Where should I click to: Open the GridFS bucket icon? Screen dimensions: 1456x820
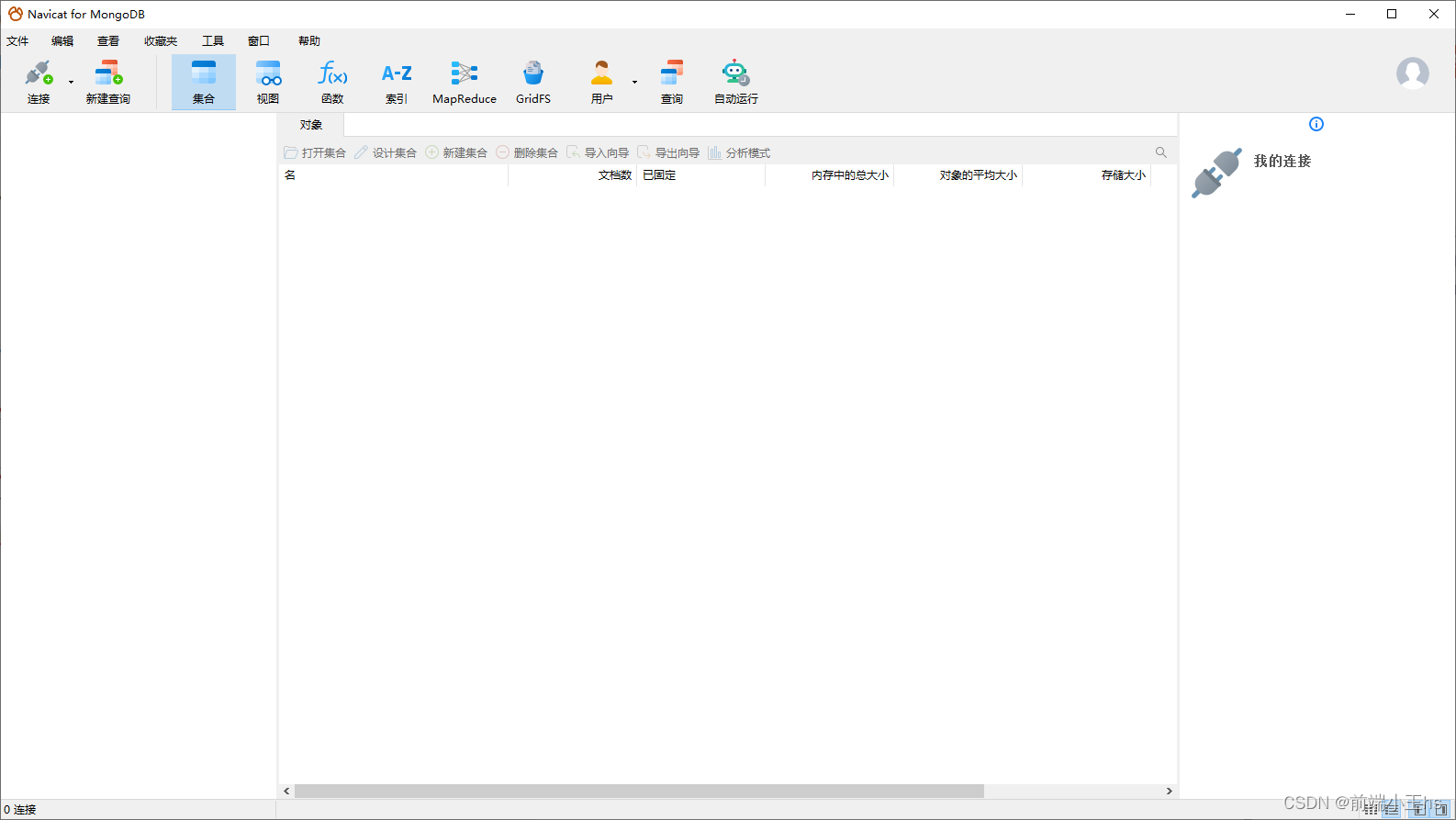(533, 73)
